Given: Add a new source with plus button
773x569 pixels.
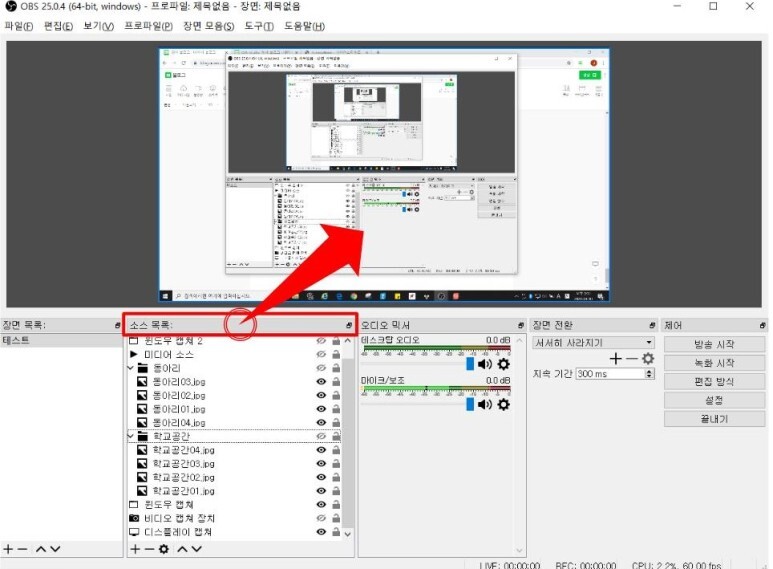Looking at the screenshot, I should point(135,549).
